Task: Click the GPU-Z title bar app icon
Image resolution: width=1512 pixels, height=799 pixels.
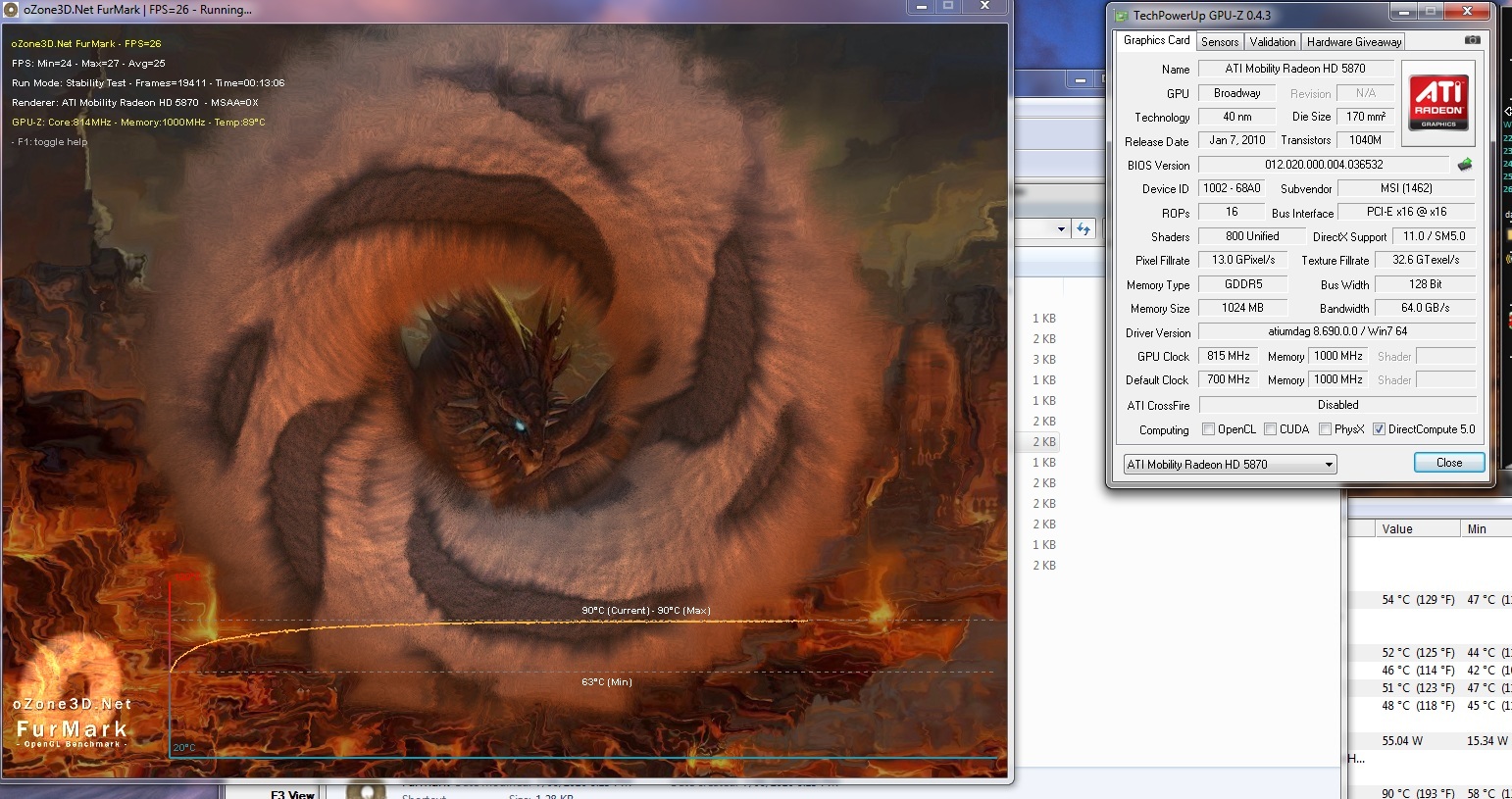Action: [x=1122, y=15]
